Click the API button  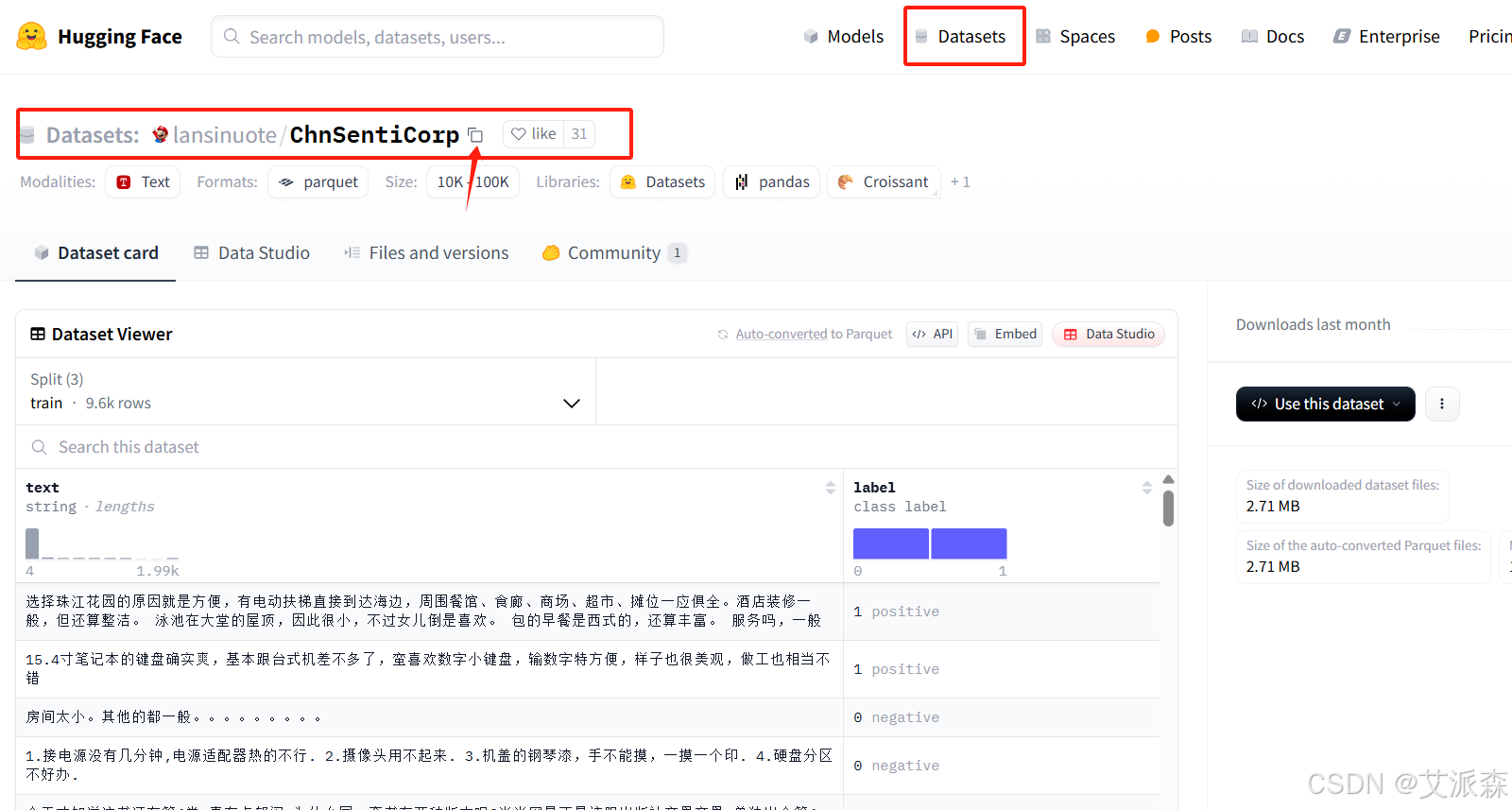coord(933,335)
